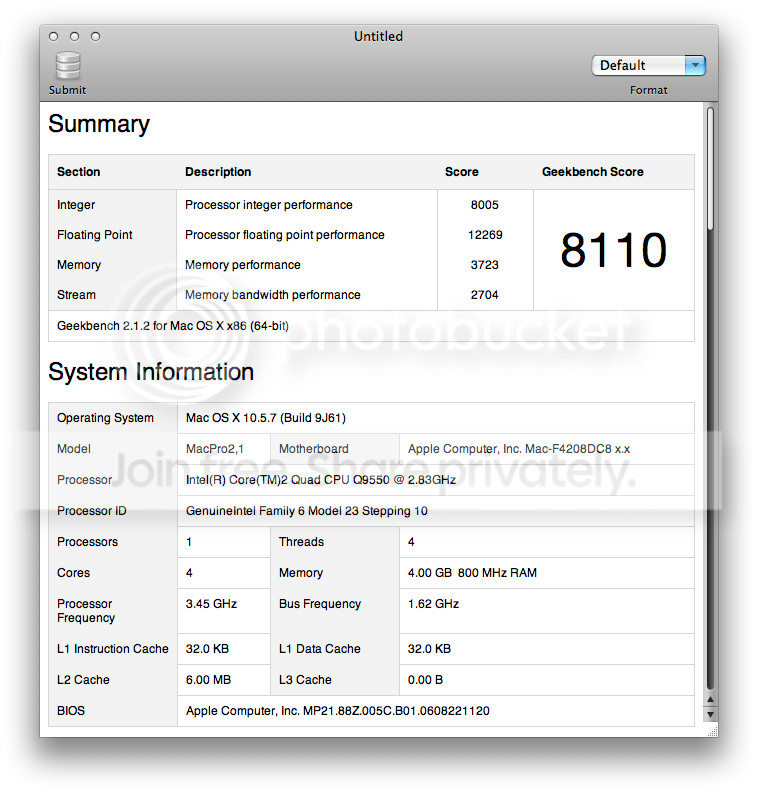This screenshot has height=792, width=758.
Task: Click the scroll down arrow
Action: pos(710,715)
